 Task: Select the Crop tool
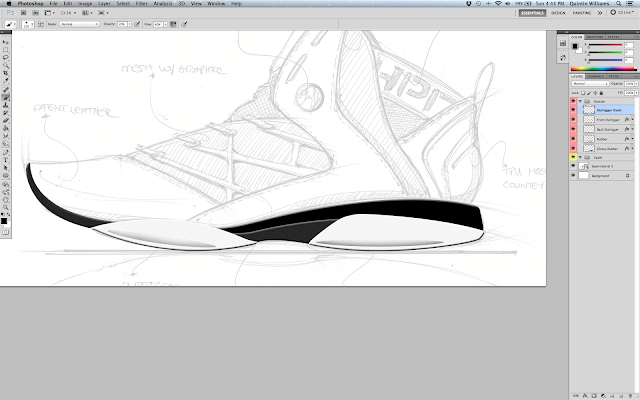[x=6, y=73]
